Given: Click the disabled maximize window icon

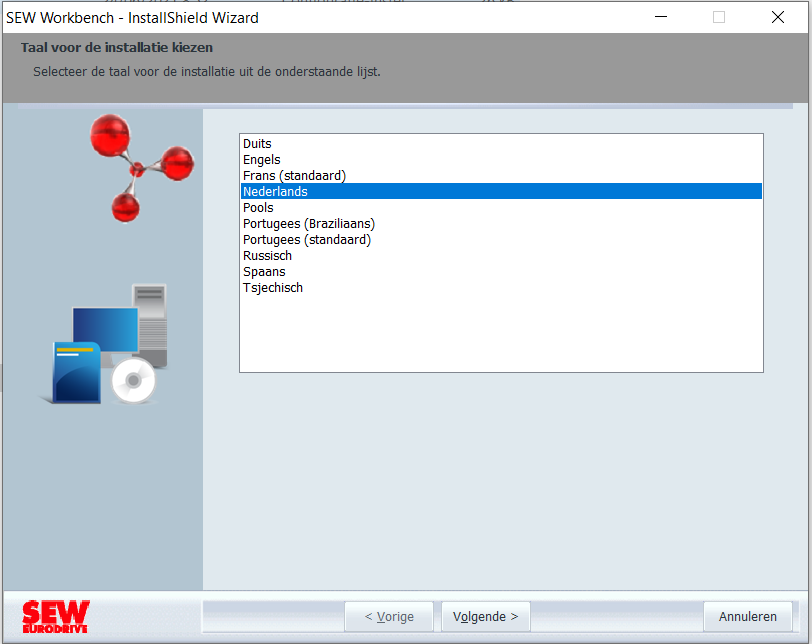Looking at the screenshot, I should point(719,17).
